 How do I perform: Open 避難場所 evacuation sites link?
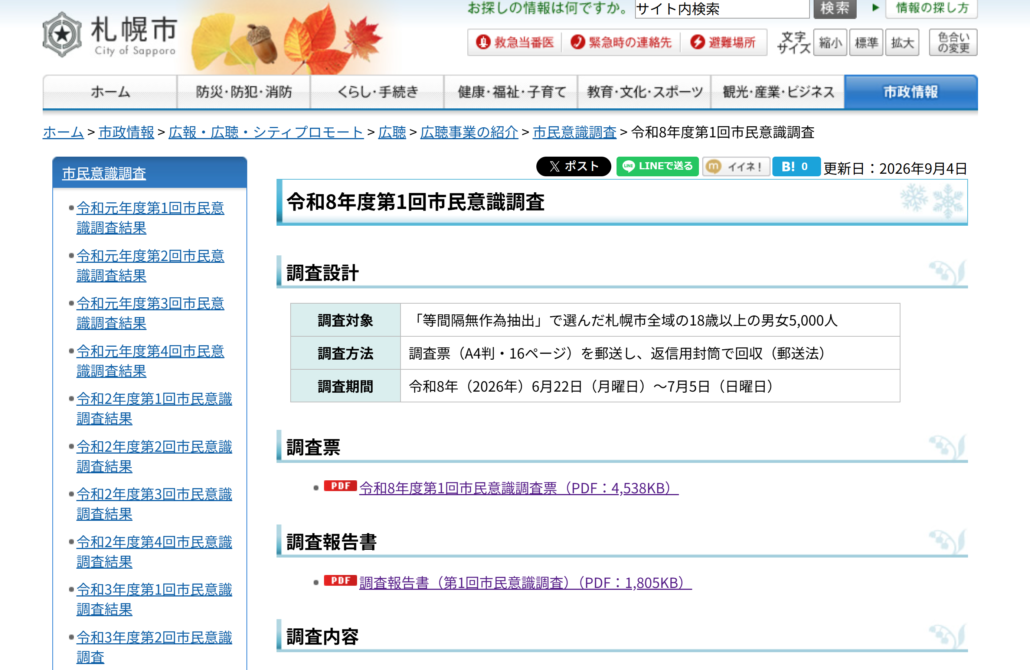click(723, 43)
